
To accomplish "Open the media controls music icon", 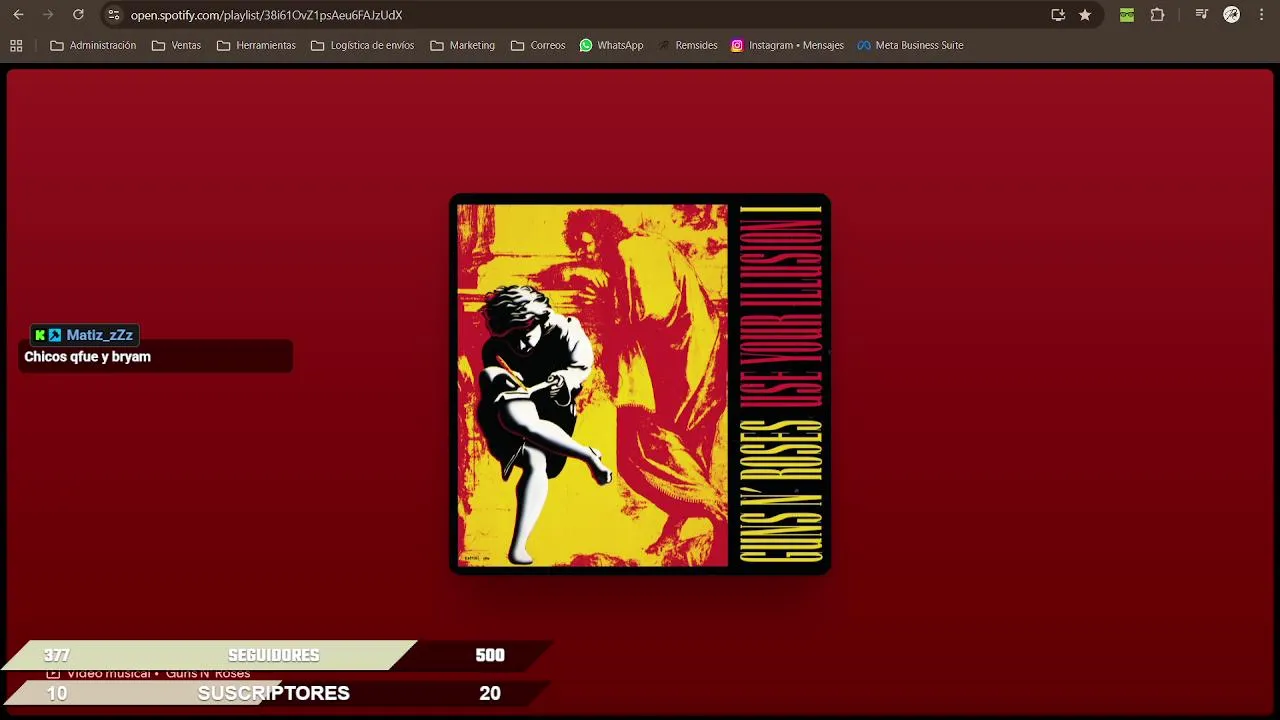I will (x=1202, y=15).
